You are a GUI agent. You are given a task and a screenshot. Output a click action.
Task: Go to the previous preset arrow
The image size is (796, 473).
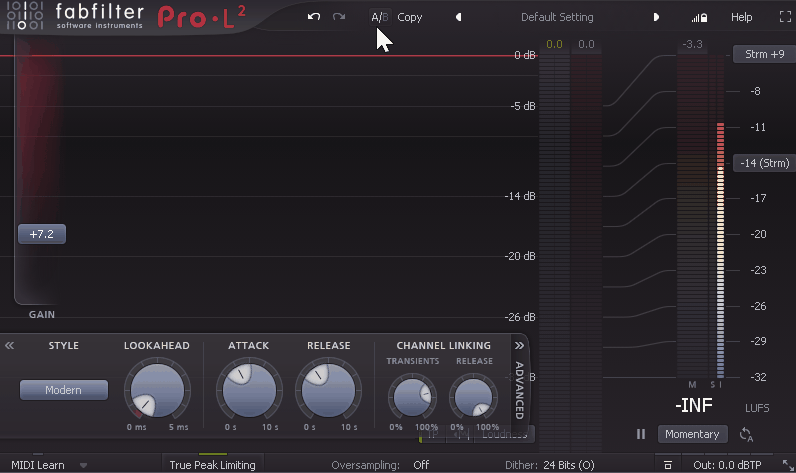[x=458, y=17]
